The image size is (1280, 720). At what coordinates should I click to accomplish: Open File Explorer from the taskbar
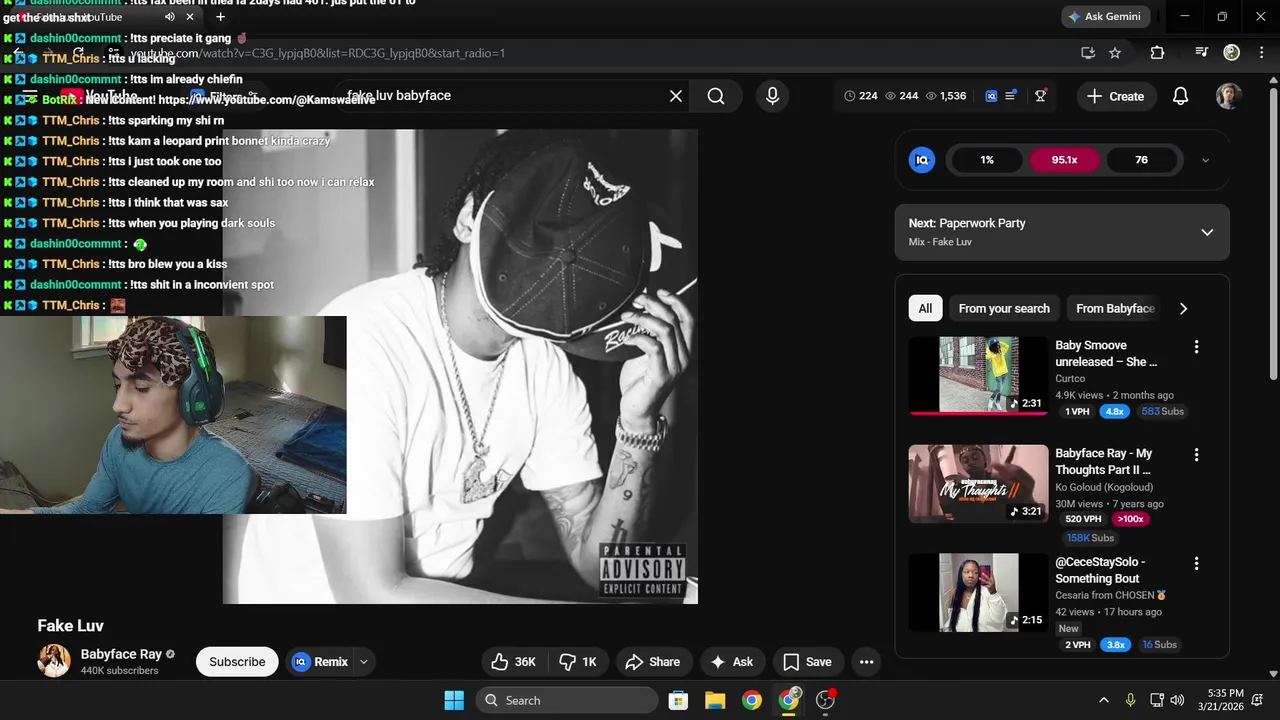tap(715, 700)
